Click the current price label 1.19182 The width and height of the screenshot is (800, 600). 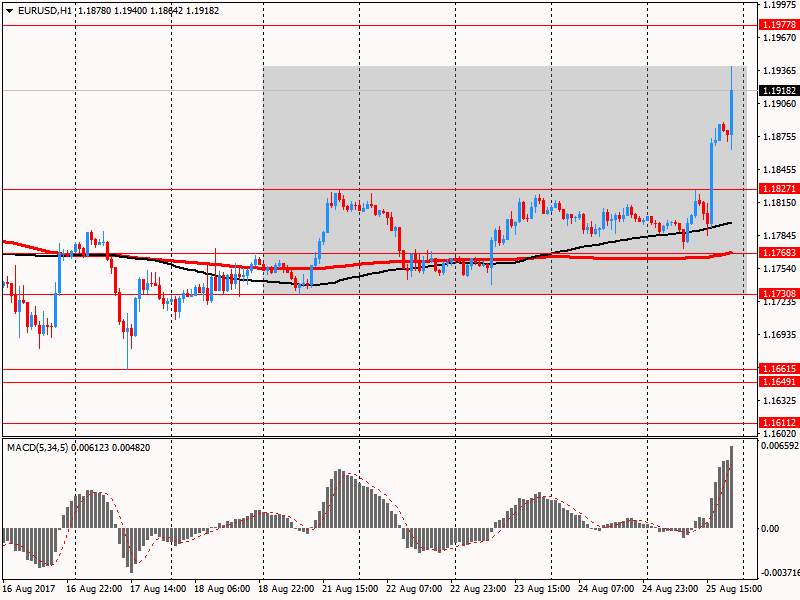coord(779,90)
